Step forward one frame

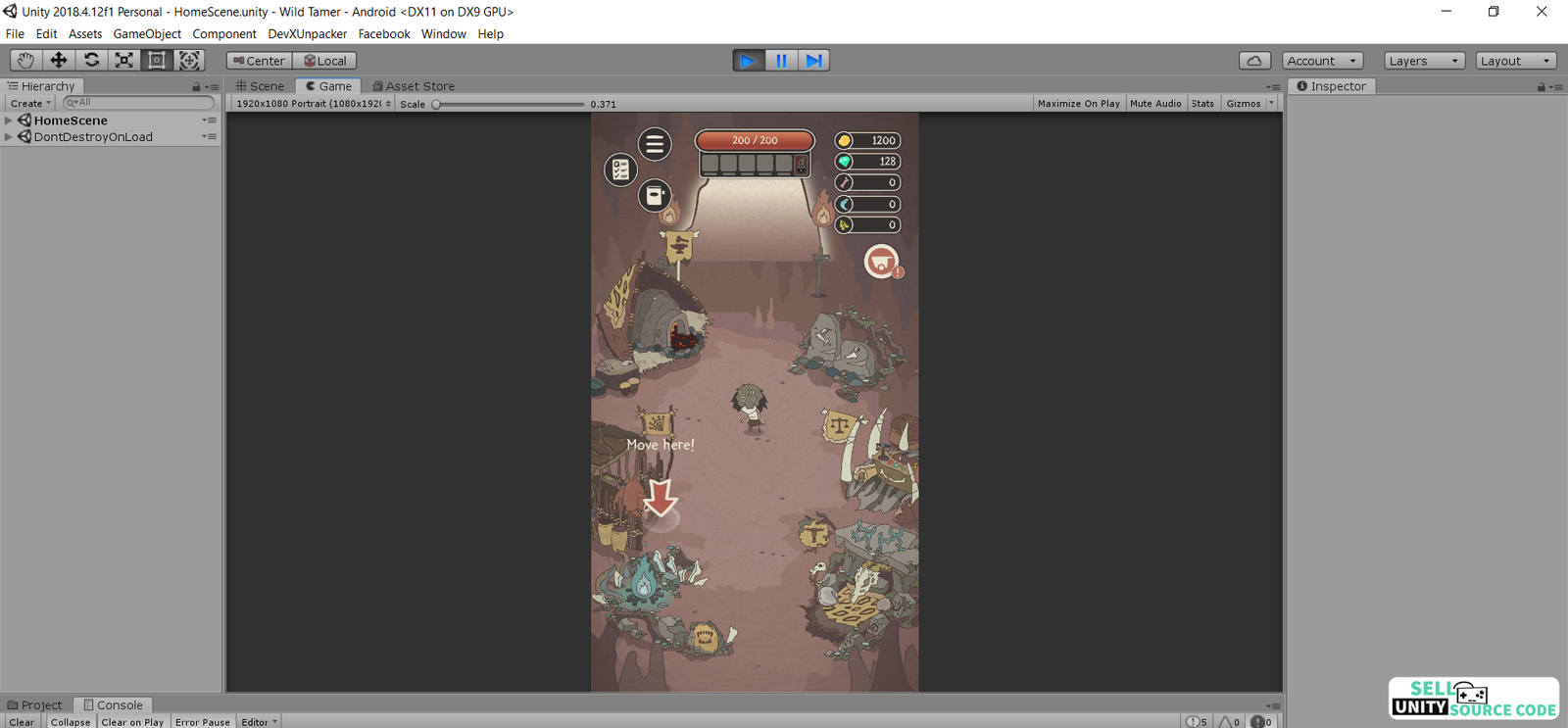click(813, 61)
